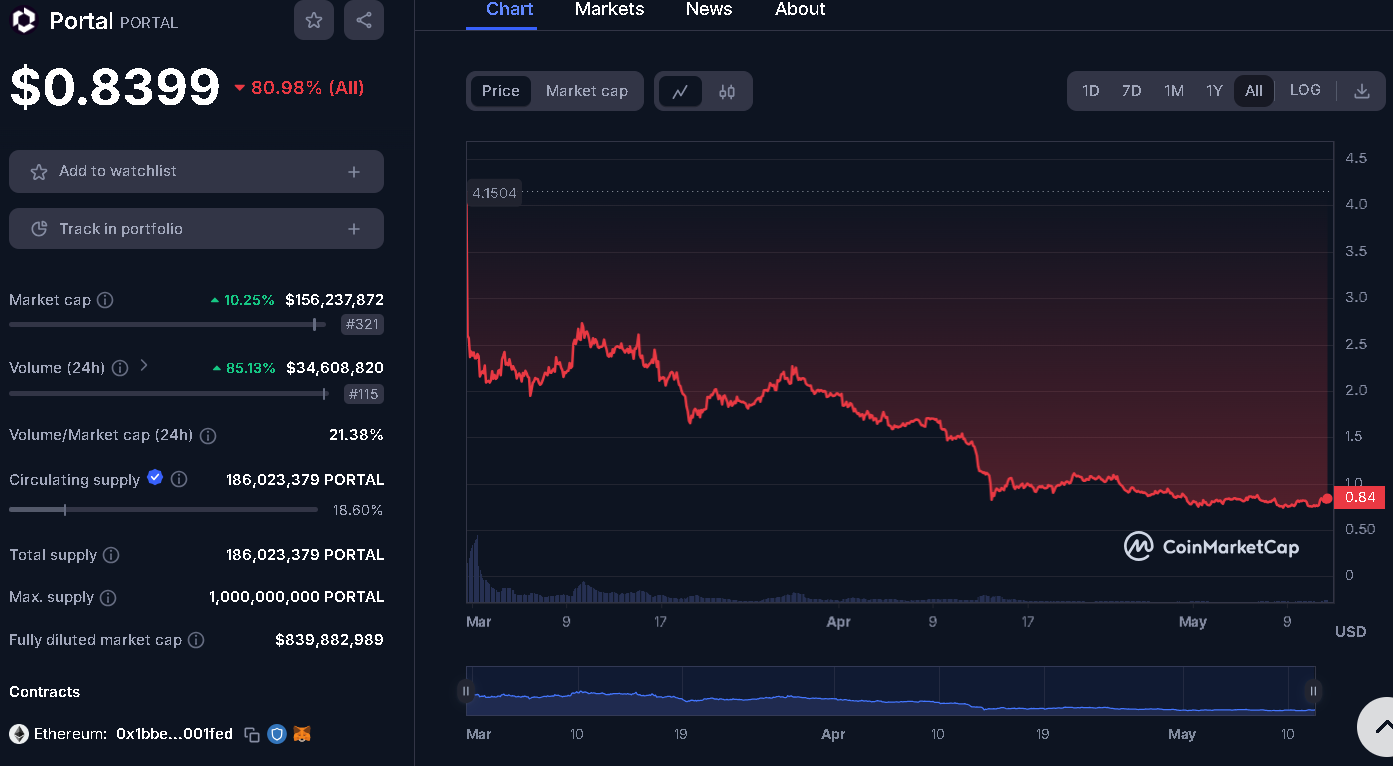Screen dimensions: 1393x766
Task: Download chart with the download icon
Action: click(1361, 91)
